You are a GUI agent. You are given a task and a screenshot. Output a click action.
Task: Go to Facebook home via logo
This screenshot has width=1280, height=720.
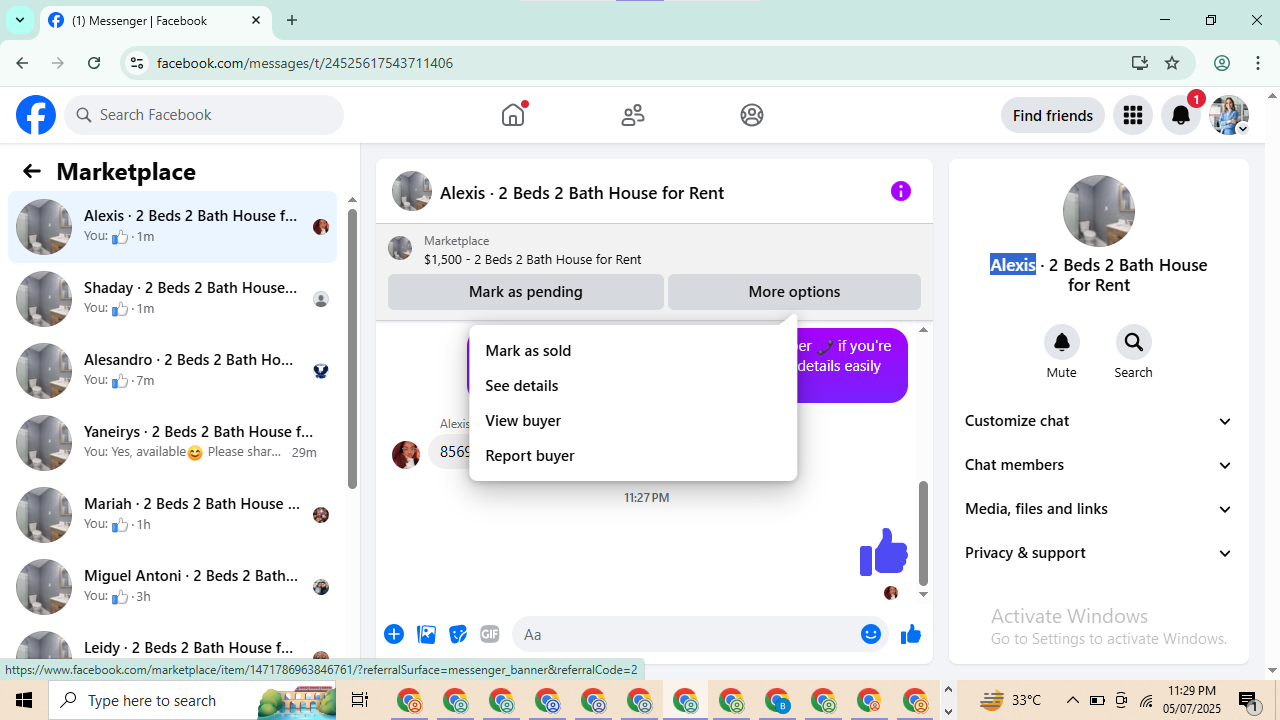click(36, 115)
